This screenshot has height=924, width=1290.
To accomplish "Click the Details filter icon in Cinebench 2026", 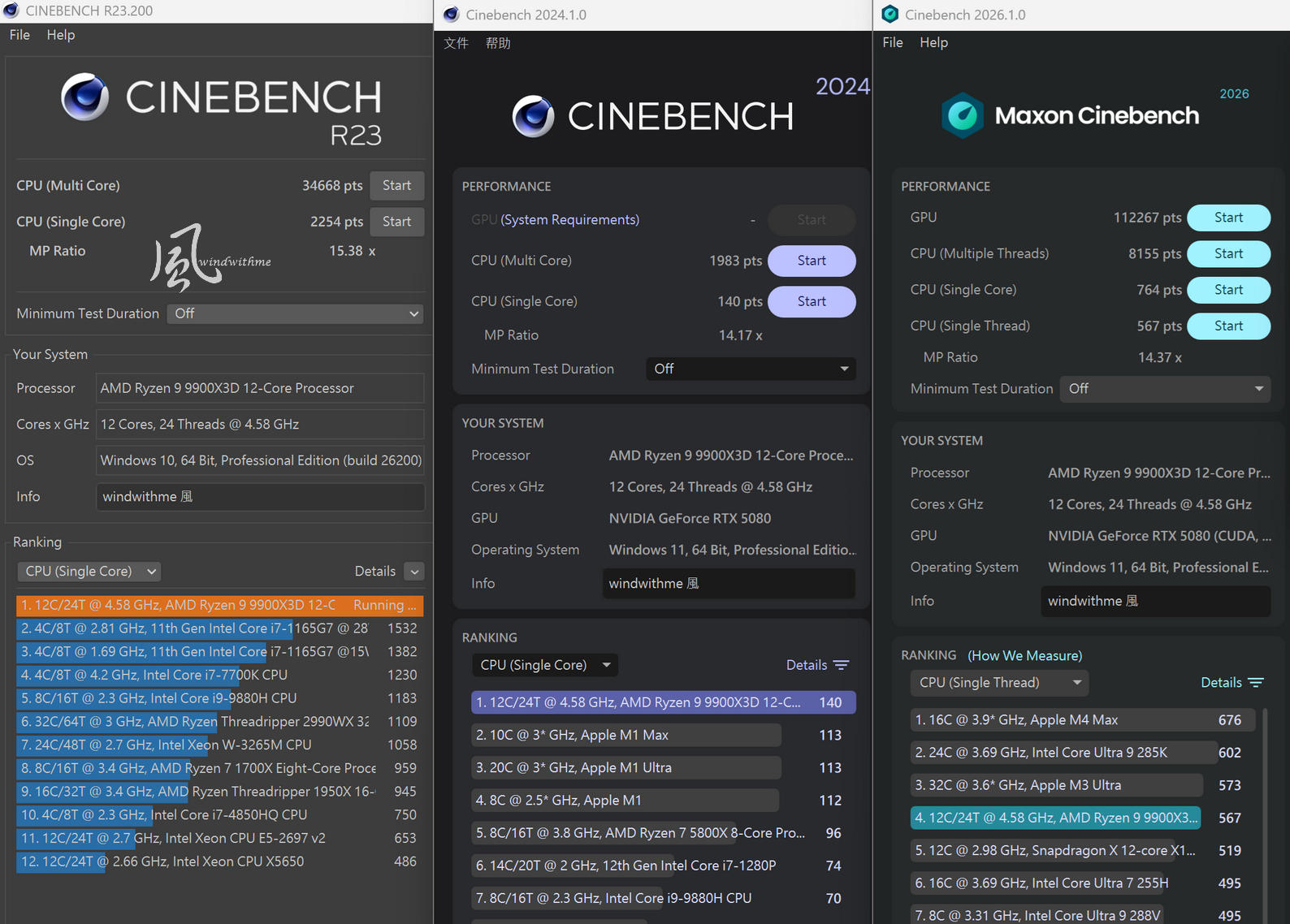I will point(1256,683).
